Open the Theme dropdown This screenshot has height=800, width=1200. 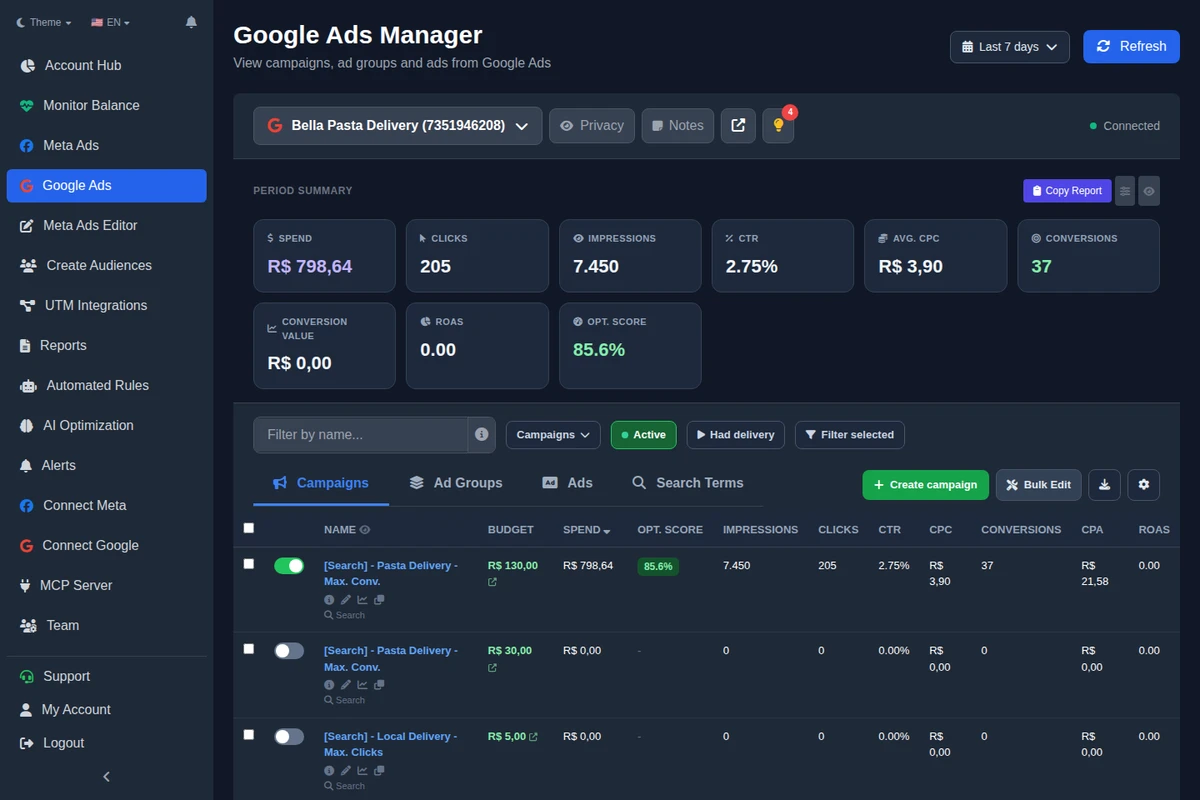(44, 22)
